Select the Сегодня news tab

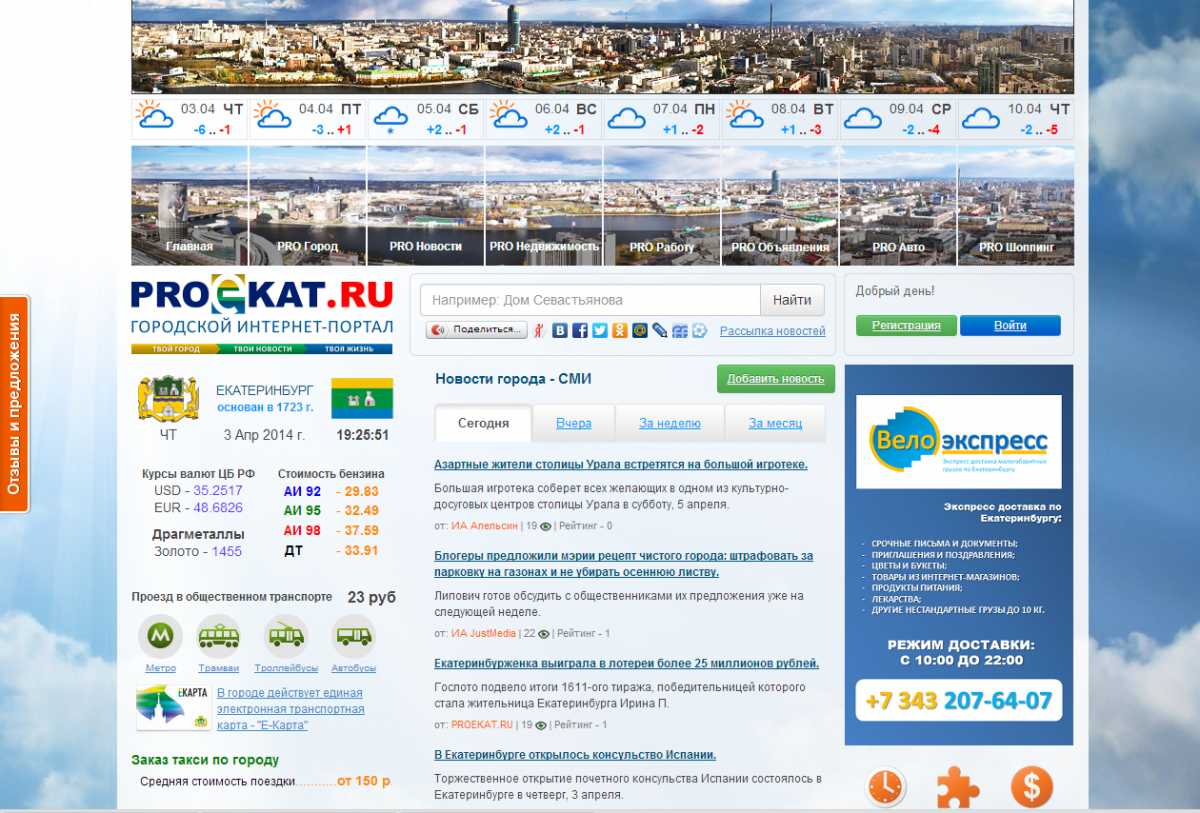484,423
